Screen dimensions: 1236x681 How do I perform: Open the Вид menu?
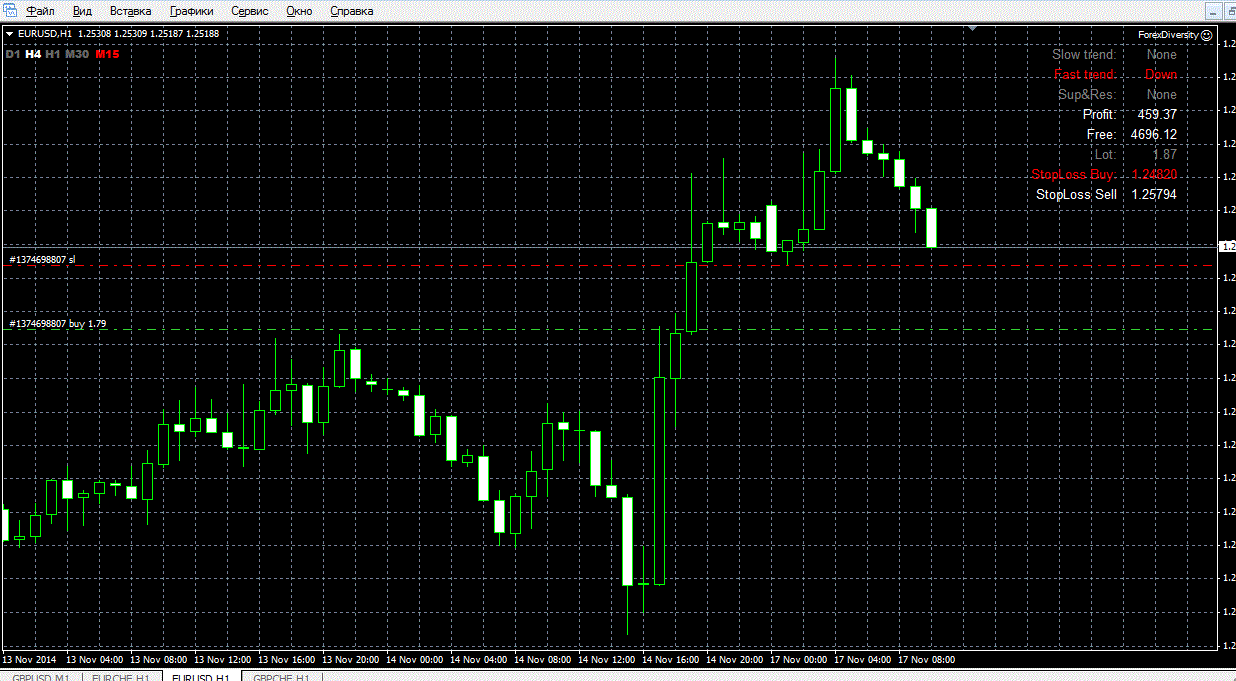pyautogui.click(x=83, y=11)
